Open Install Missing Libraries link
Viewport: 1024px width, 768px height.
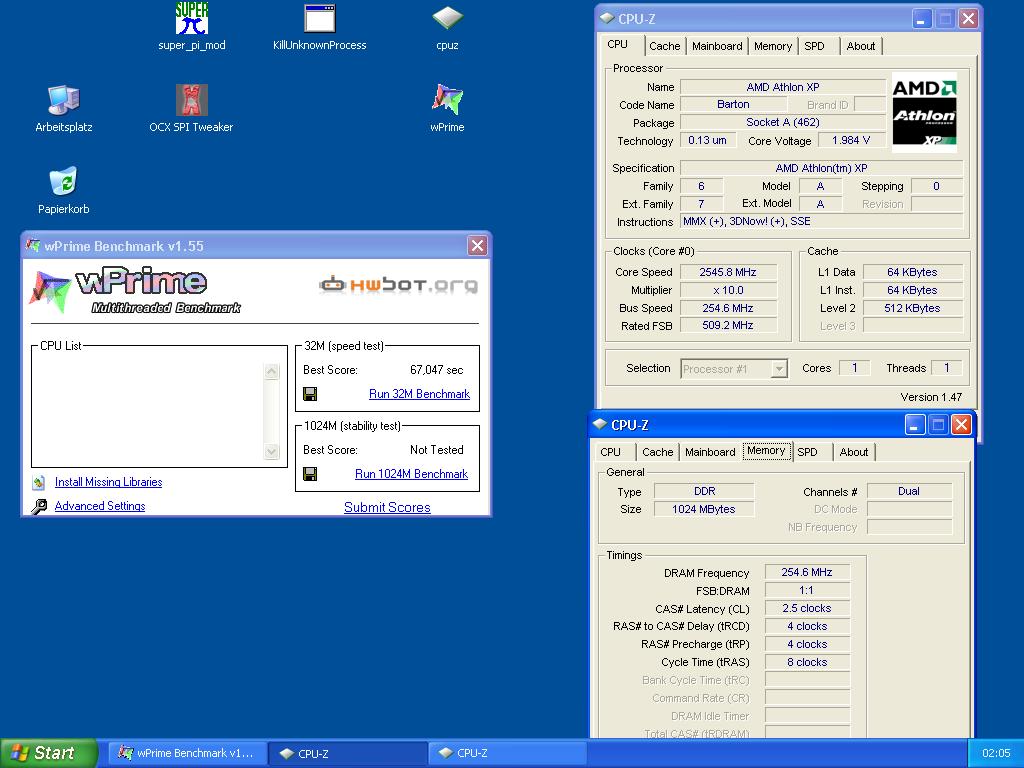108,482
